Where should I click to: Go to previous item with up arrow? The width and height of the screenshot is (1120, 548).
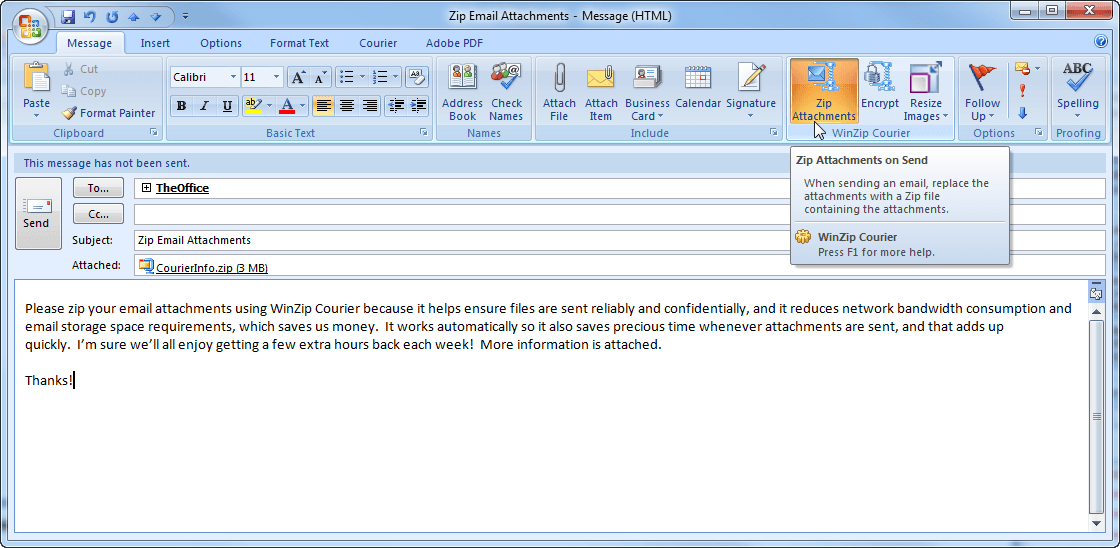134,15
